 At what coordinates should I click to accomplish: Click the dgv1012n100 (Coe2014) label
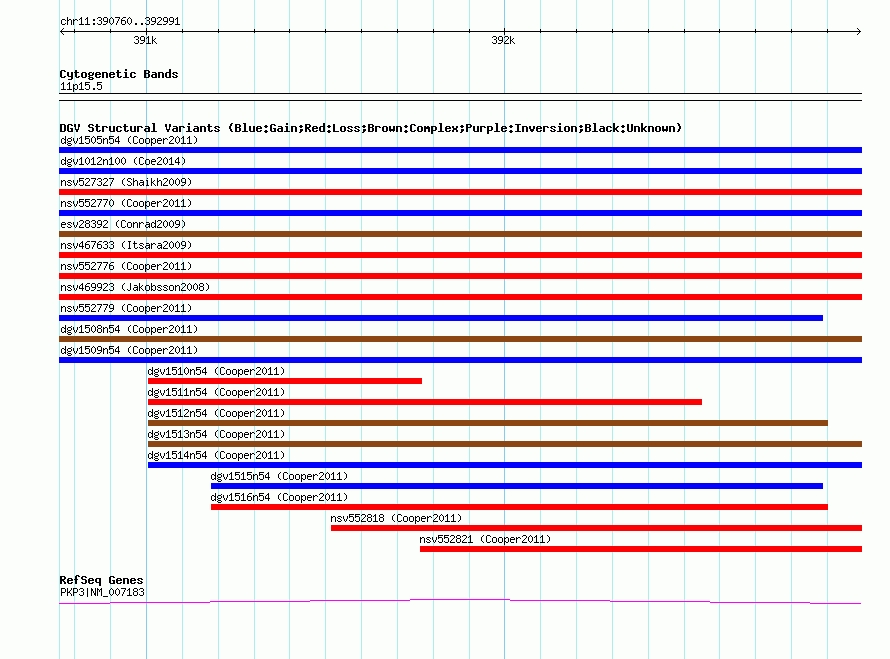pyautogui.click(x=123, y=161)
